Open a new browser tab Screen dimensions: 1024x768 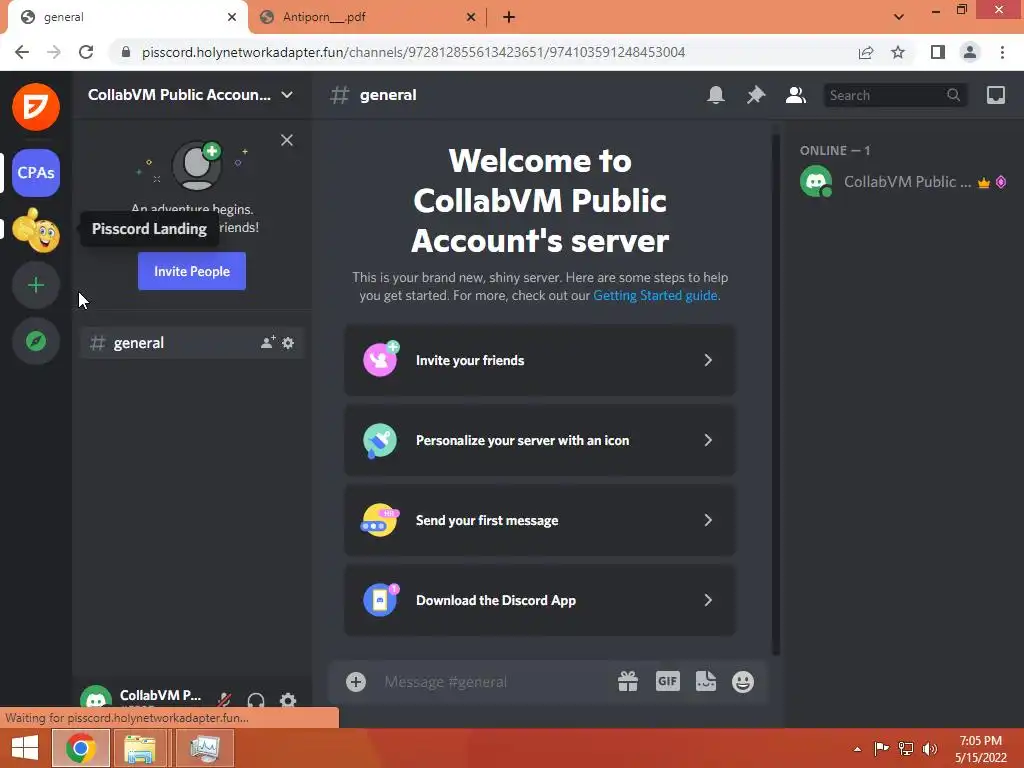click(x=509, y=17)
